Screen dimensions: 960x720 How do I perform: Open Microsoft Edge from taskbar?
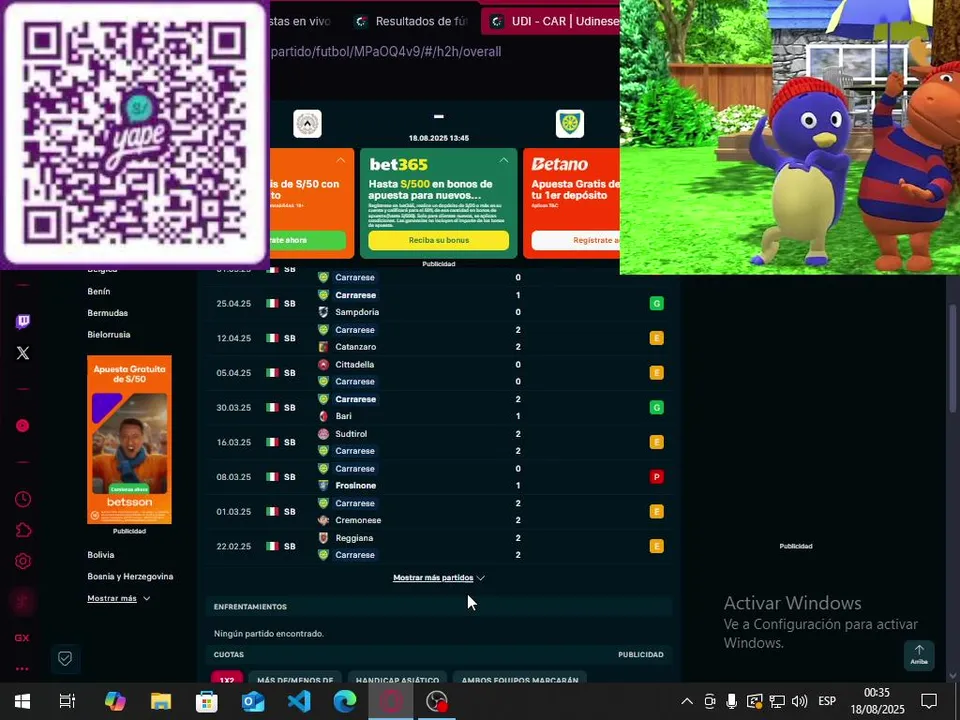[345, 701]
